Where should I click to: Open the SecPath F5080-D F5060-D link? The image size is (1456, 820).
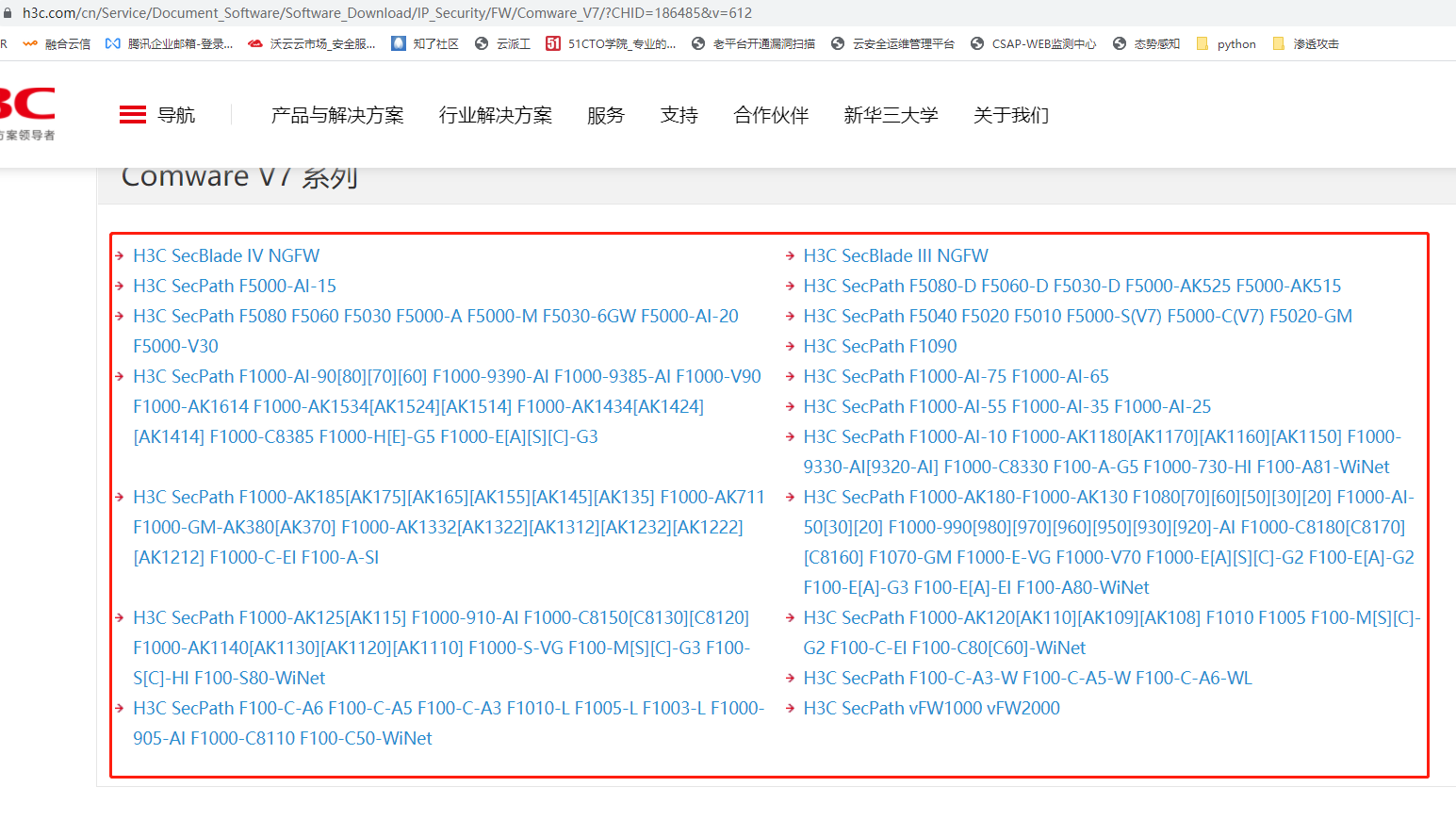pyautogui.click(x=1072, y=286)
